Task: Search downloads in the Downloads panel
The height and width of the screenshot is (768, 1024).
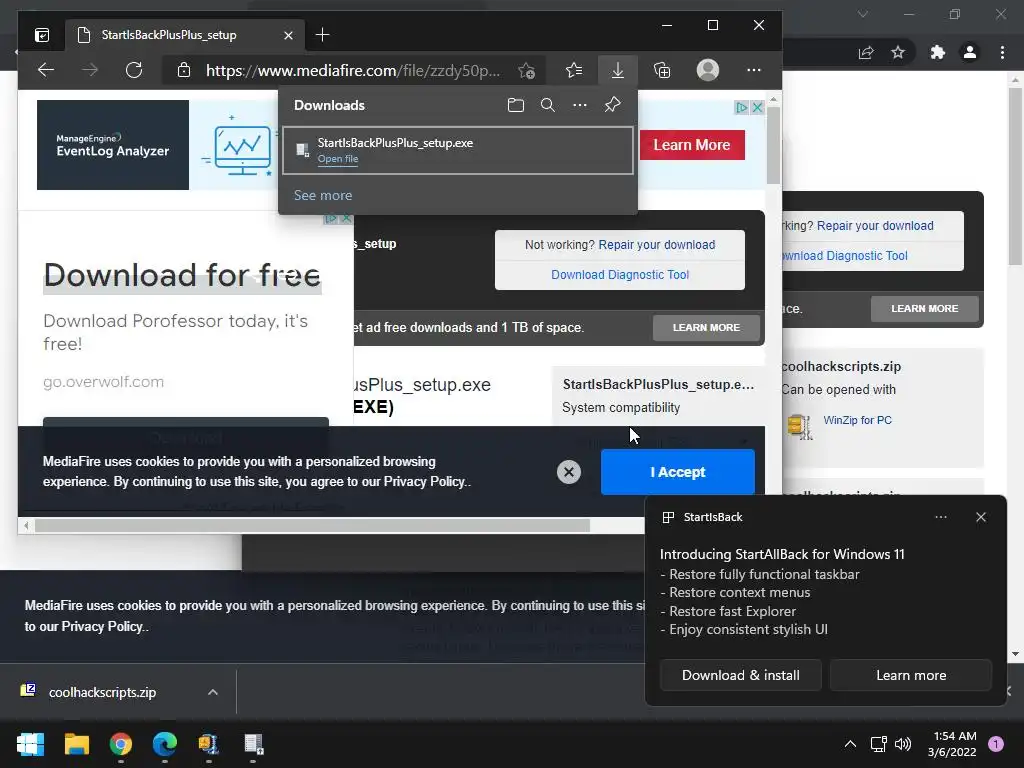Action: click(548, 105)
